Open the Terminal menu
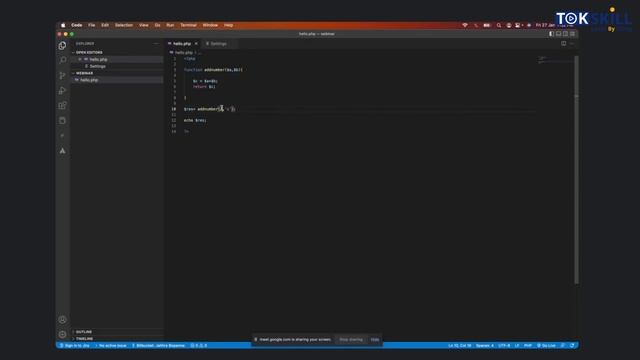 [189, 25]
